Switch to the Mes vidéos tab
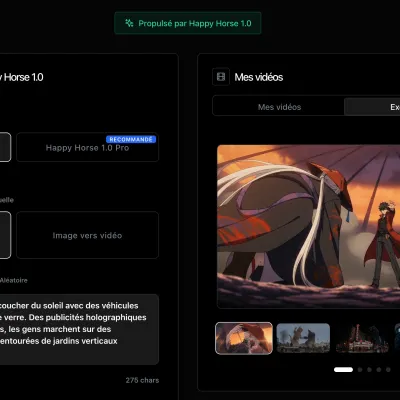Image resolution: width=400 pixels, height=400 pixels. pos(279,107)
